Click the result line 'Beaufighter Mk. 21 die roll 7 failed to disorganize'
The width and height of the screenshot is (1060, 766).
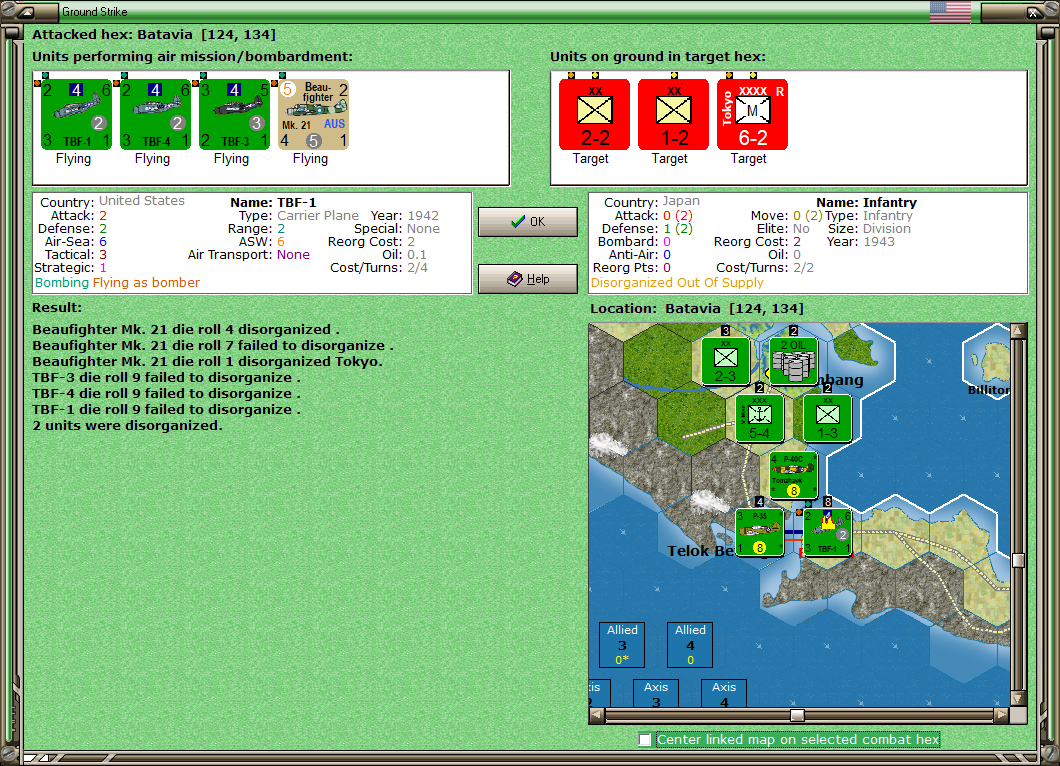coord(213,345)
